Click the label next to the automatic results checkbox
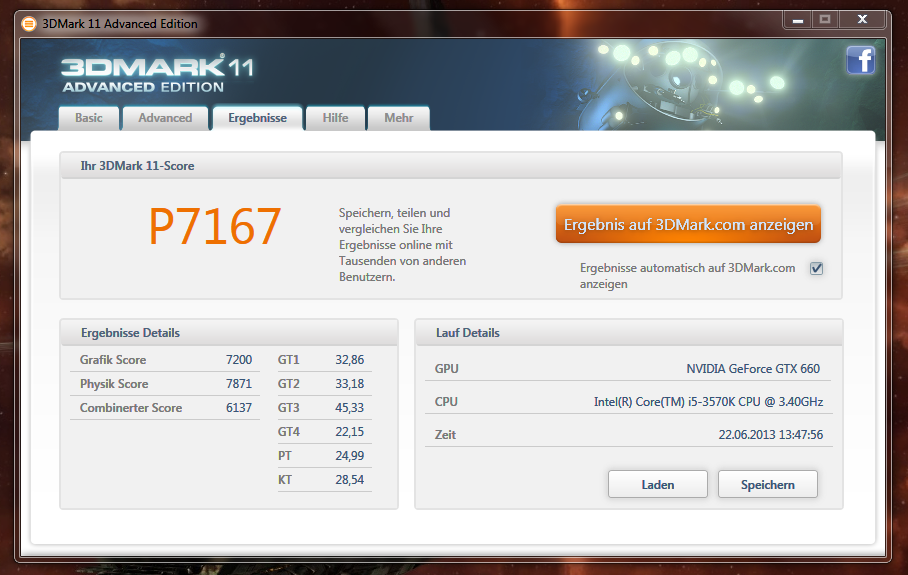 pos(687,276)
